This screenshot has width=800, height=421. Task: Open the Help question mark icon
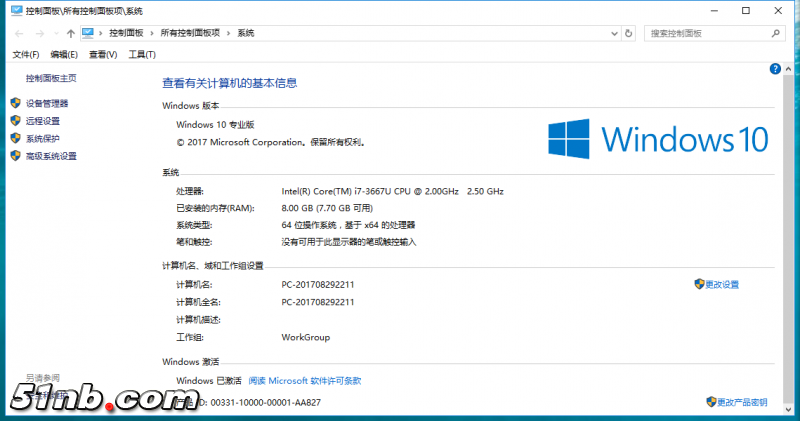pos(774,69)
